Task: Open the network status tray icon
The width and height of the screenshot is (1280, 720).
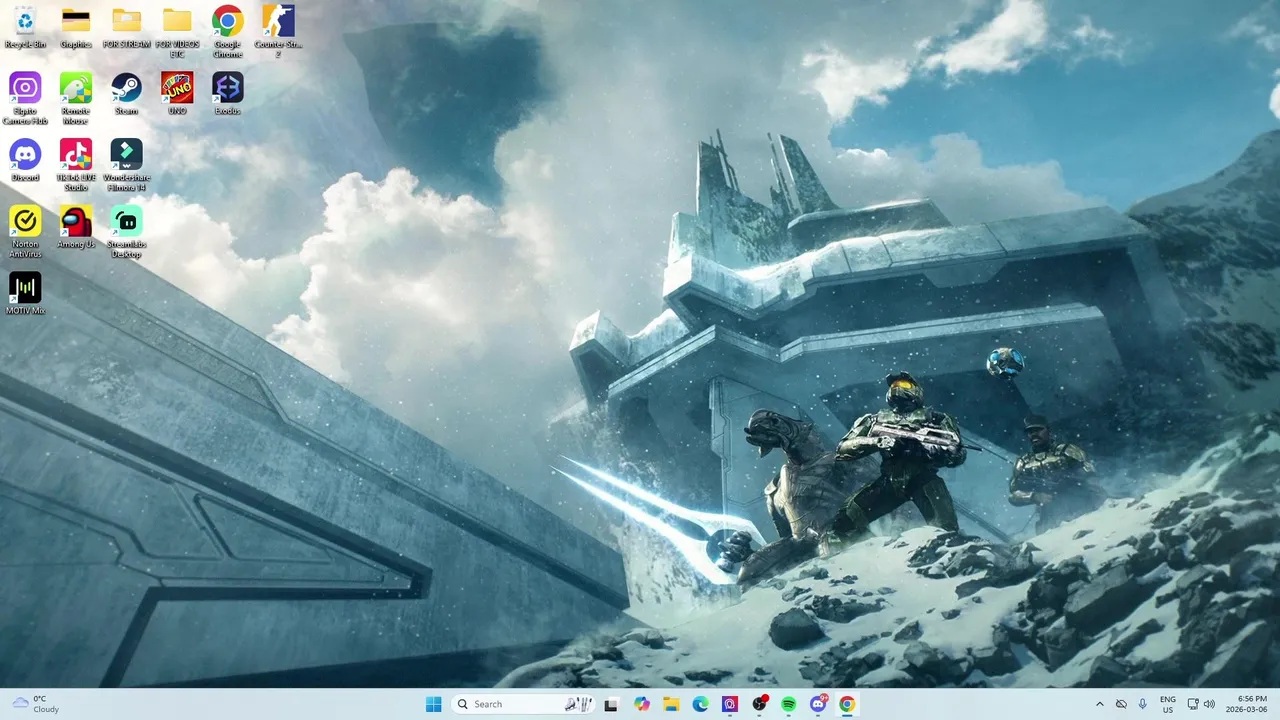Action: tap(1194, 704)
